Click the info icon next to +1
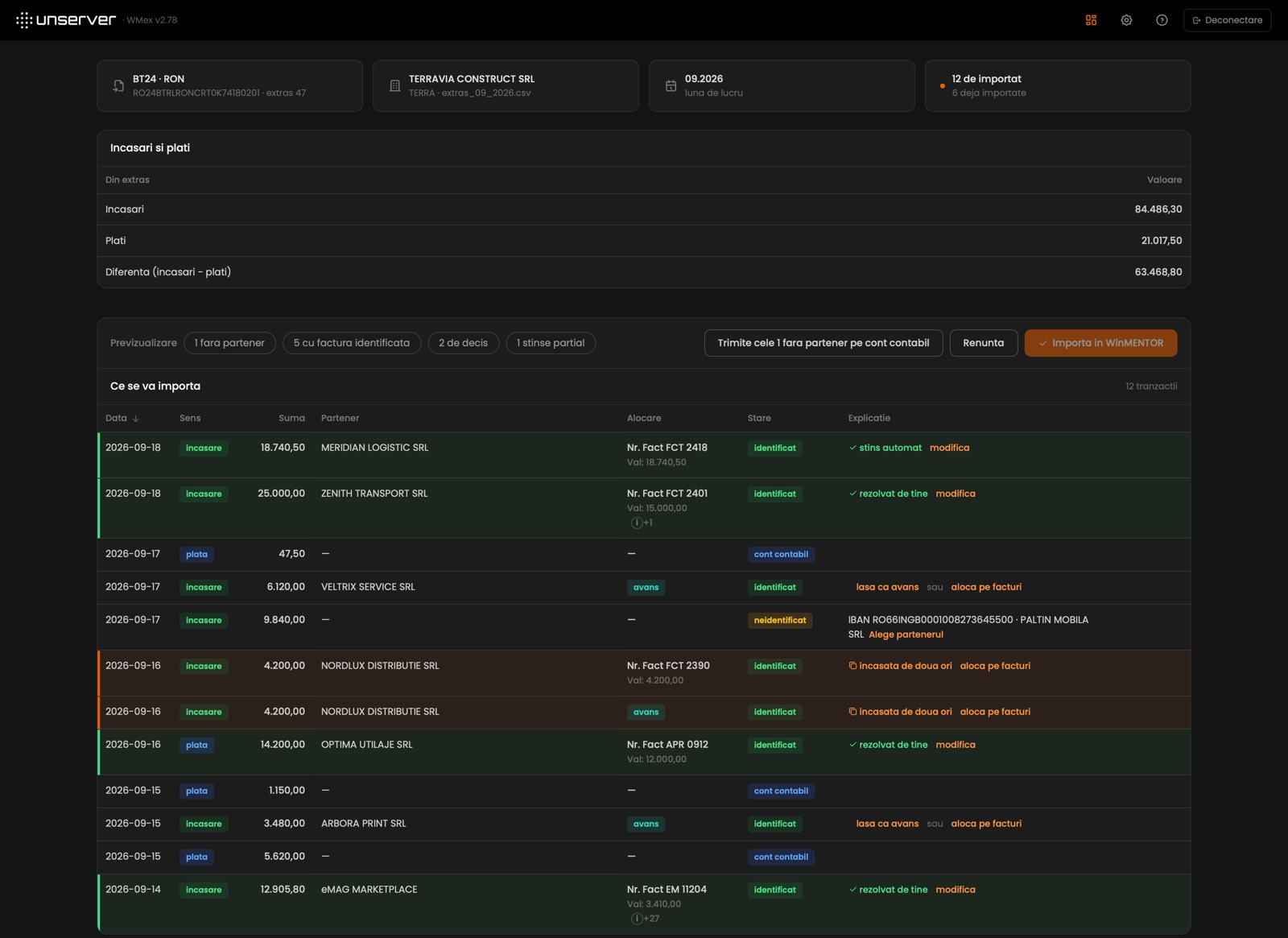 point(637,523)
